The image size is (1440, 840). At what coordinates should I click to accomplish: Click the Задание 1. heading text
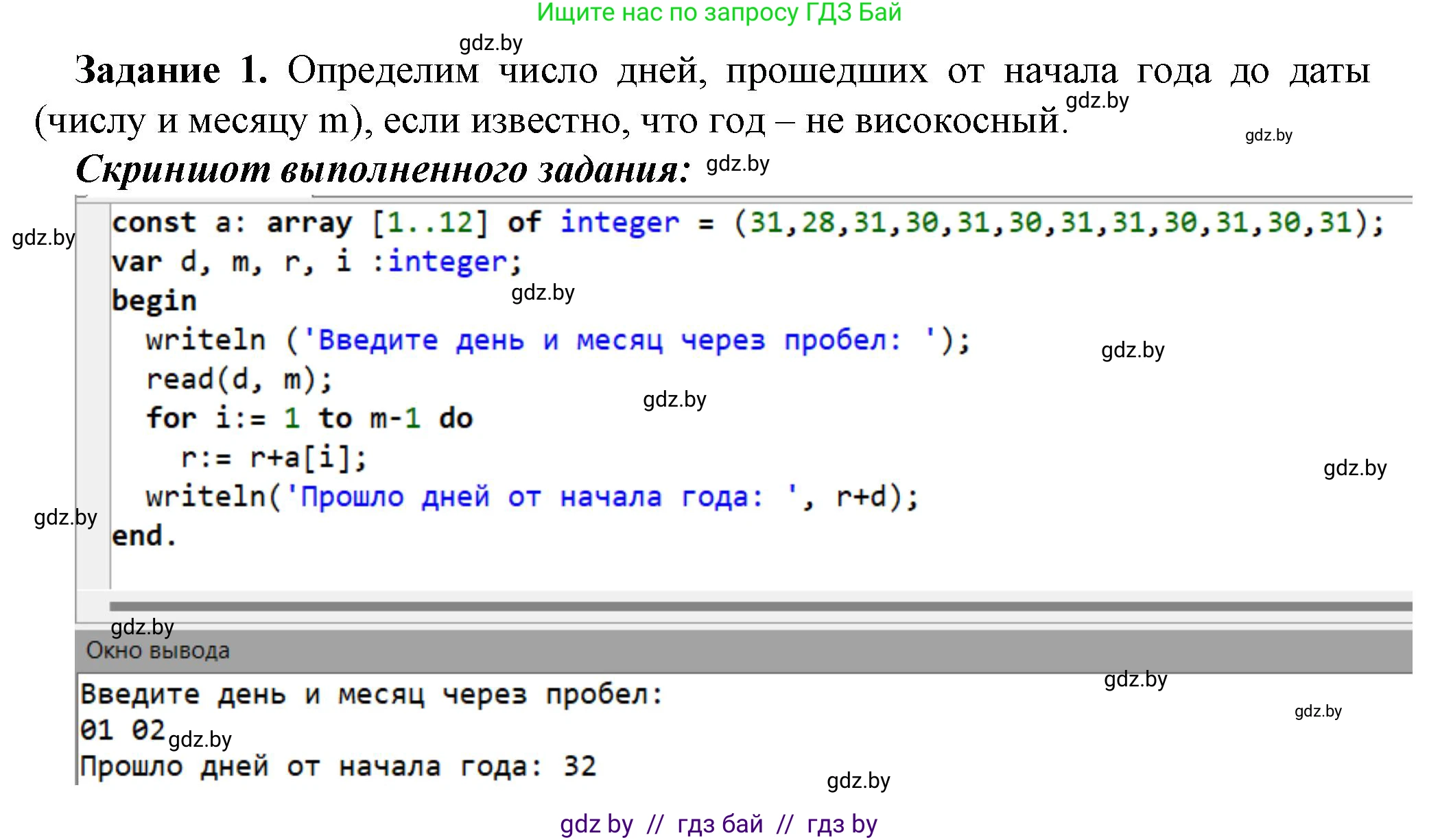pyautogui.click(x=172, y=71)
